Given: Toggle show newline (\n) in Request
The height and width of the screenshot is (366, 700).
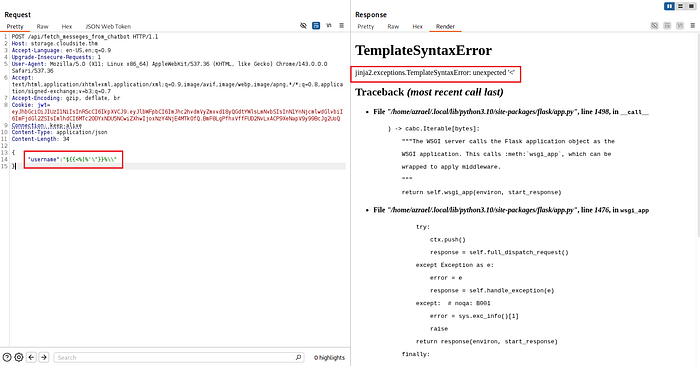Looking at the screenshot, I should (329, 25).
